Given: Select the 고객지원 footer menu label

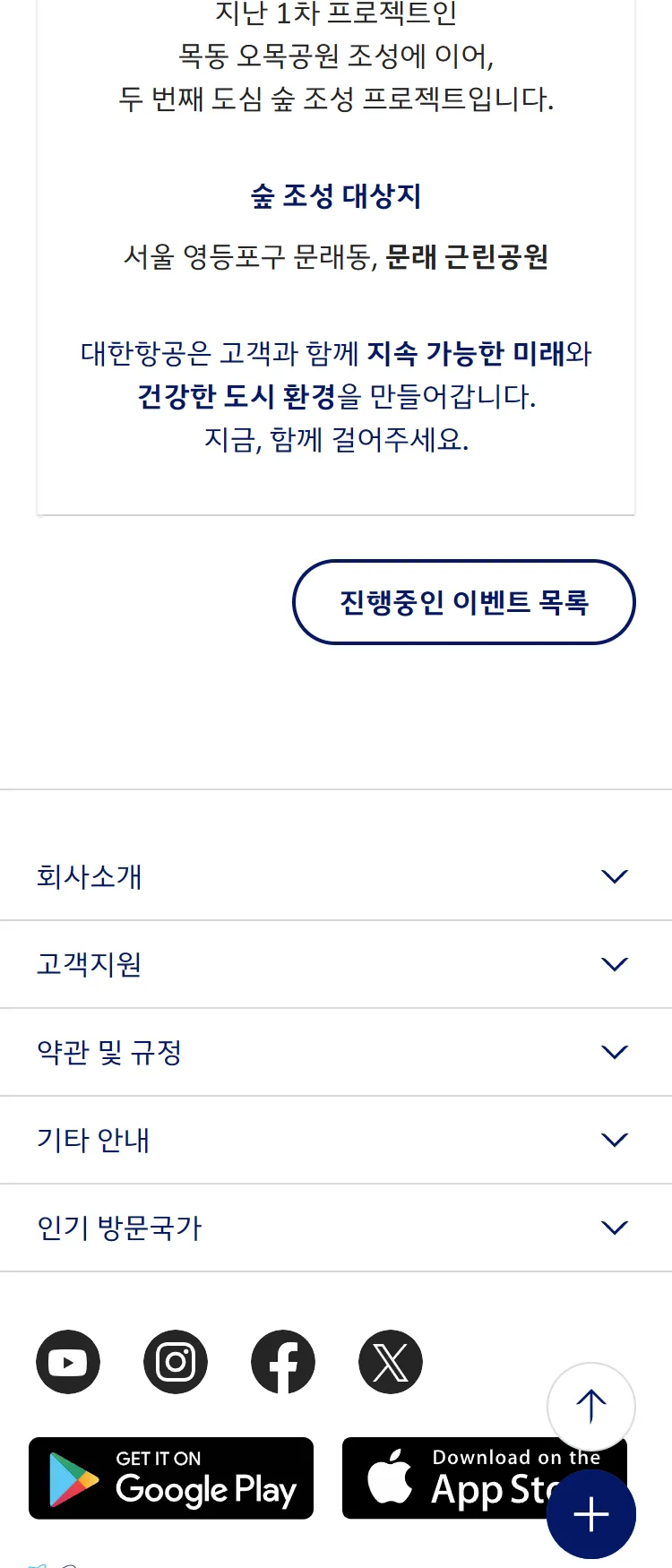Looking at the screenshot, I should tap(90, 964).
